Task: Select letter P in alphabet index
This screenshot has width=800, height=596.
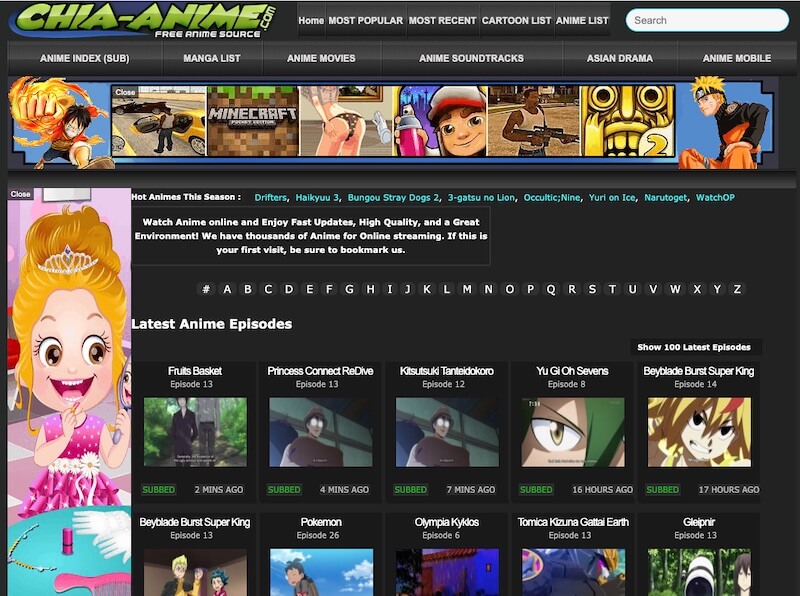Action: click(x=530, y=289)
